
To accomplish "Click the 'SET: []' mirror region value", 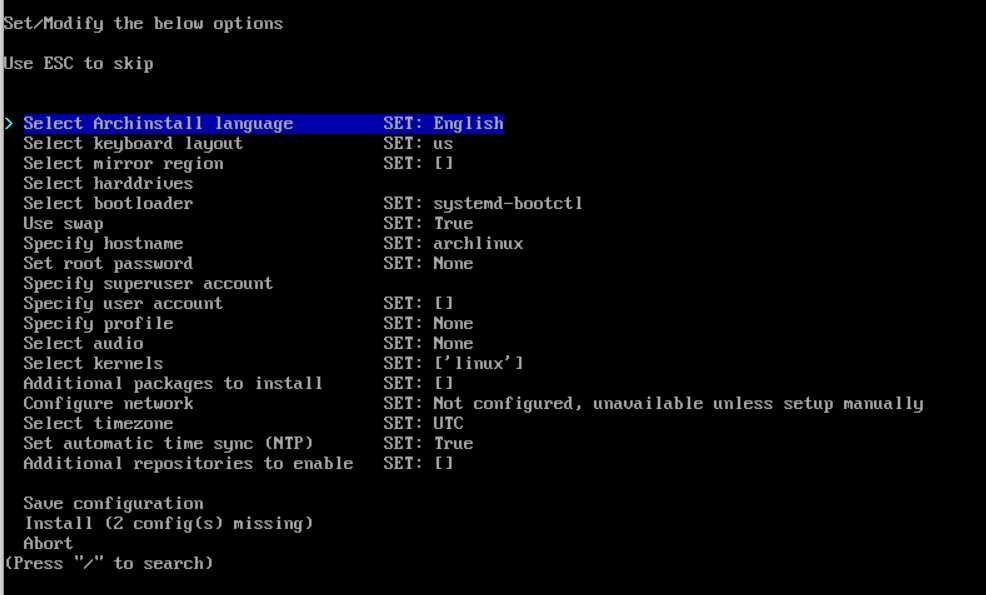I will click(418, 164).
